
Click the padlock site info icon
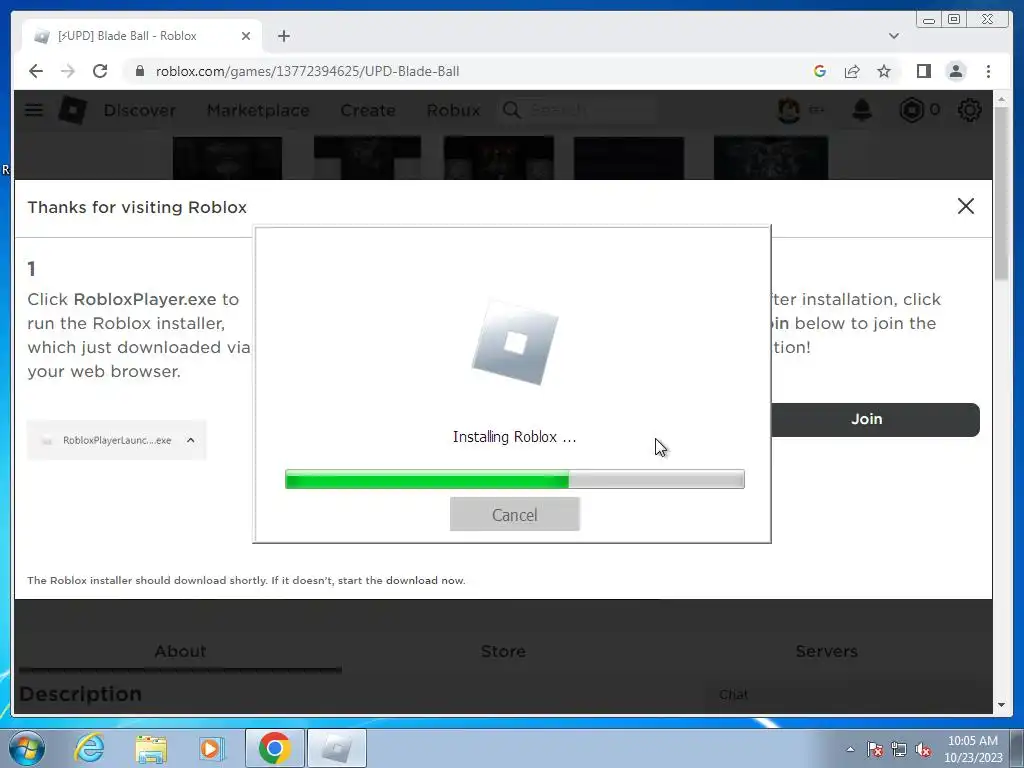coord(139,71)
